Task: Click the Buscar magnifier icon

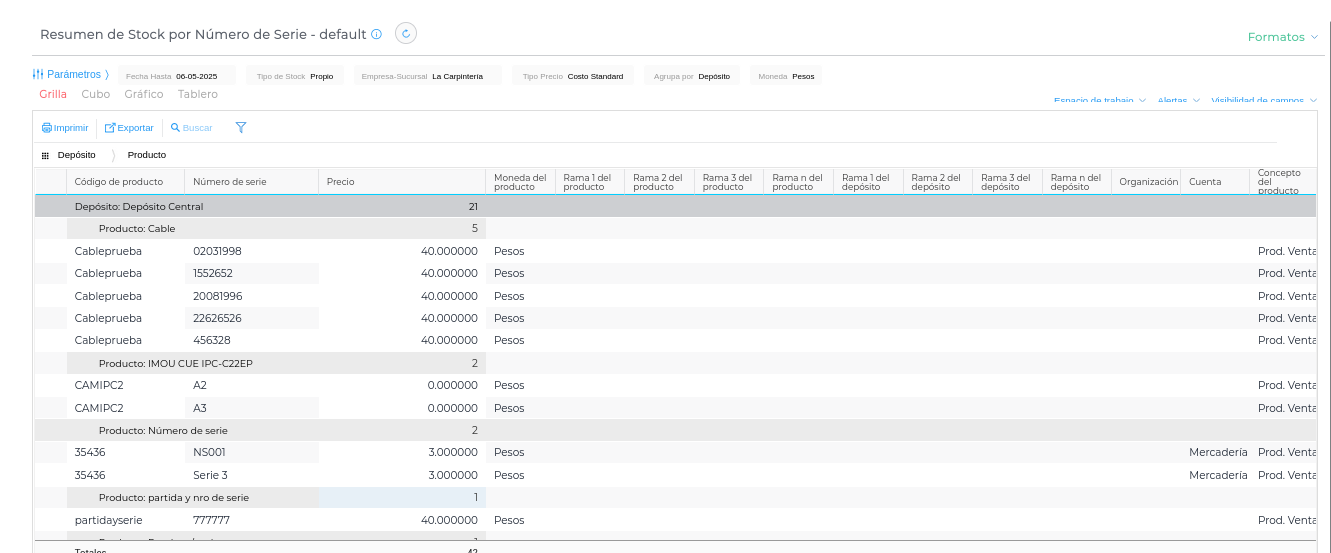Action: tap(175, 128)
